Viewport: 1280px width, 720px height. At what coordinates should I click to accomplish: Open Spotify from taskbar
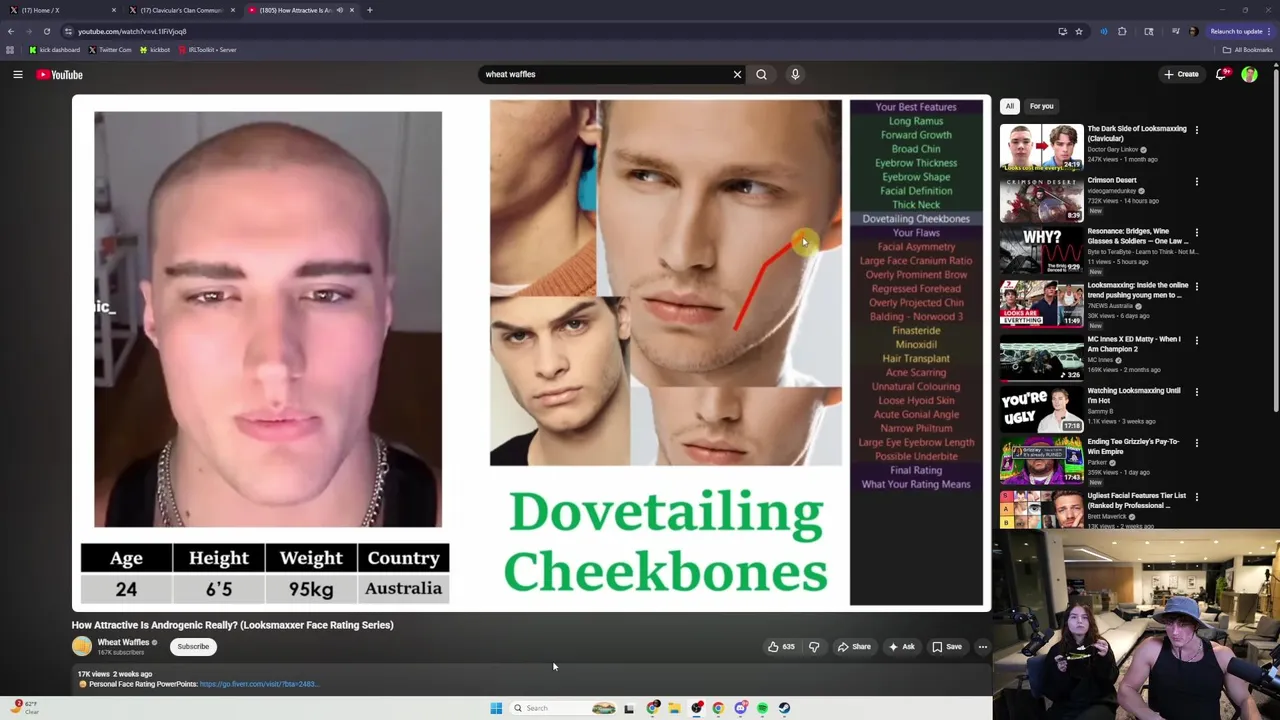[762, 708]
